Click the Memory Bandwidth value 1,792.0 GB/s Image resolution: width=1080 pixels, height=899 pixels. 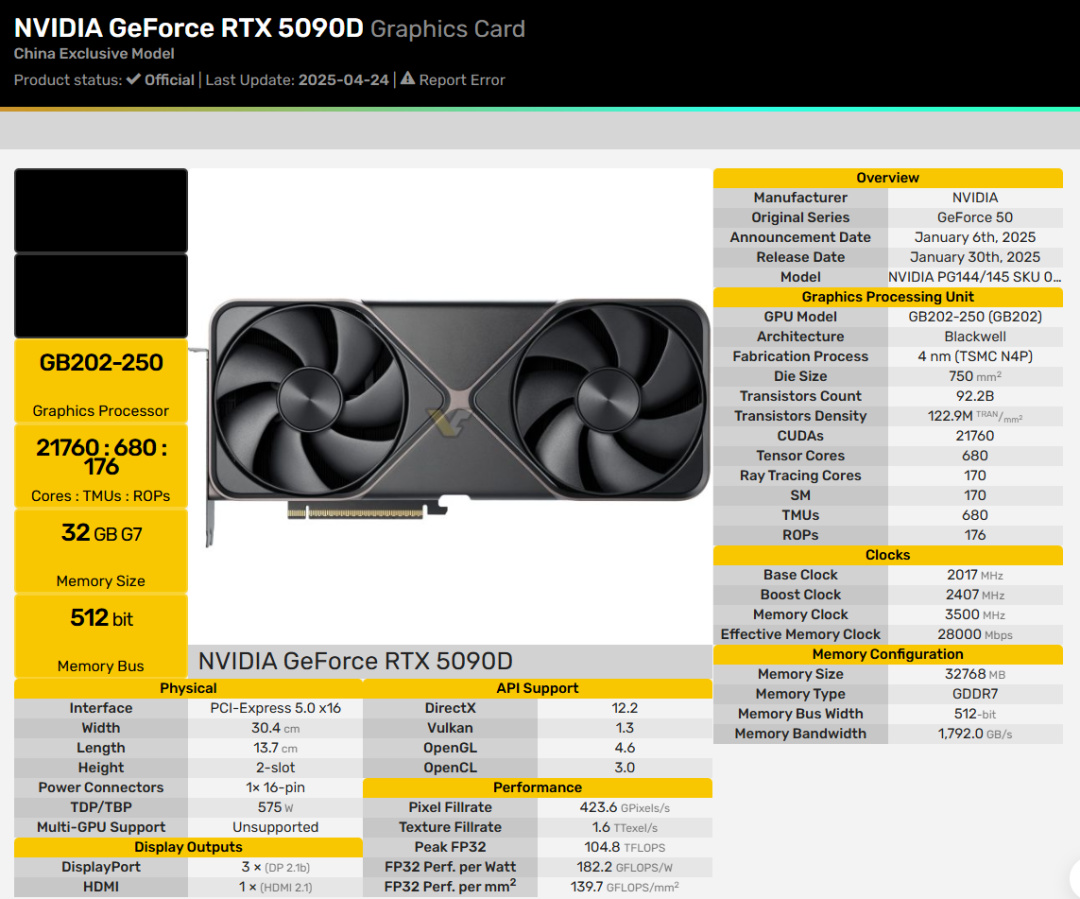[x=975, y=734]
